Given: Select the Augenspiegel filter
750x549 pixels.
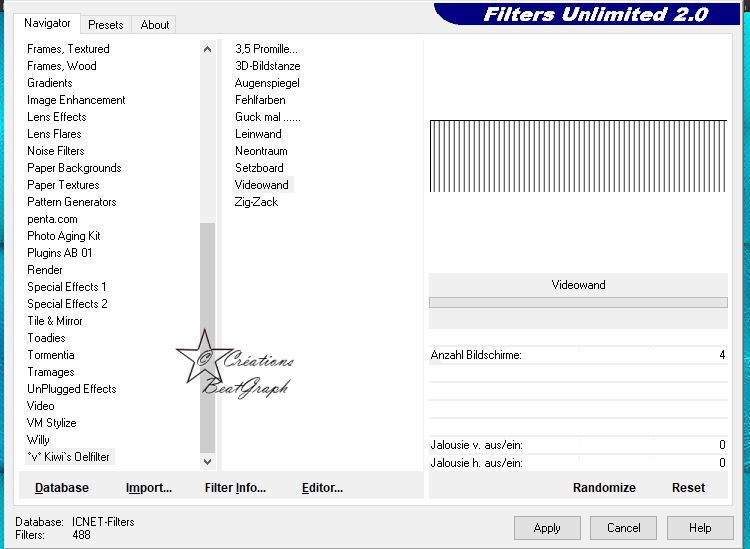Looking at the screenshot, I should click(x=267, y=83).
